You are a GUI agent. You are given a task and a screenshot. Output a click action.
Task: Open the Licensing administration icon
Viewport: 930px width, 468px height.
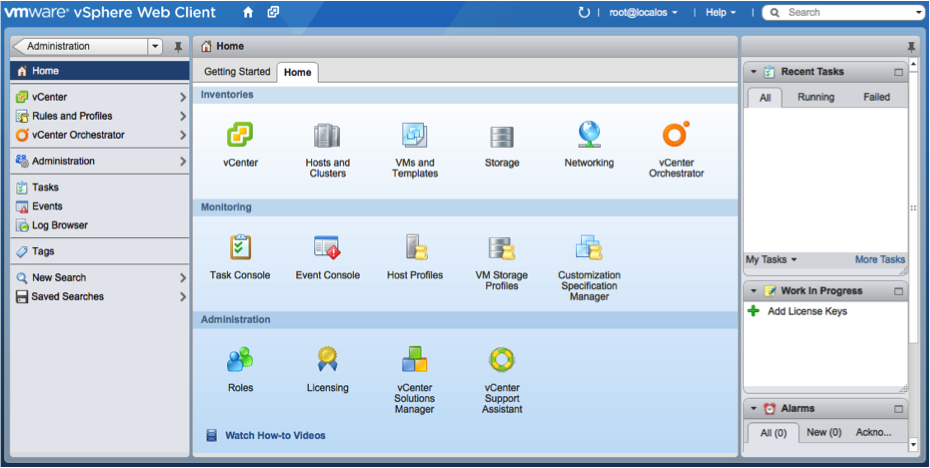327,359
